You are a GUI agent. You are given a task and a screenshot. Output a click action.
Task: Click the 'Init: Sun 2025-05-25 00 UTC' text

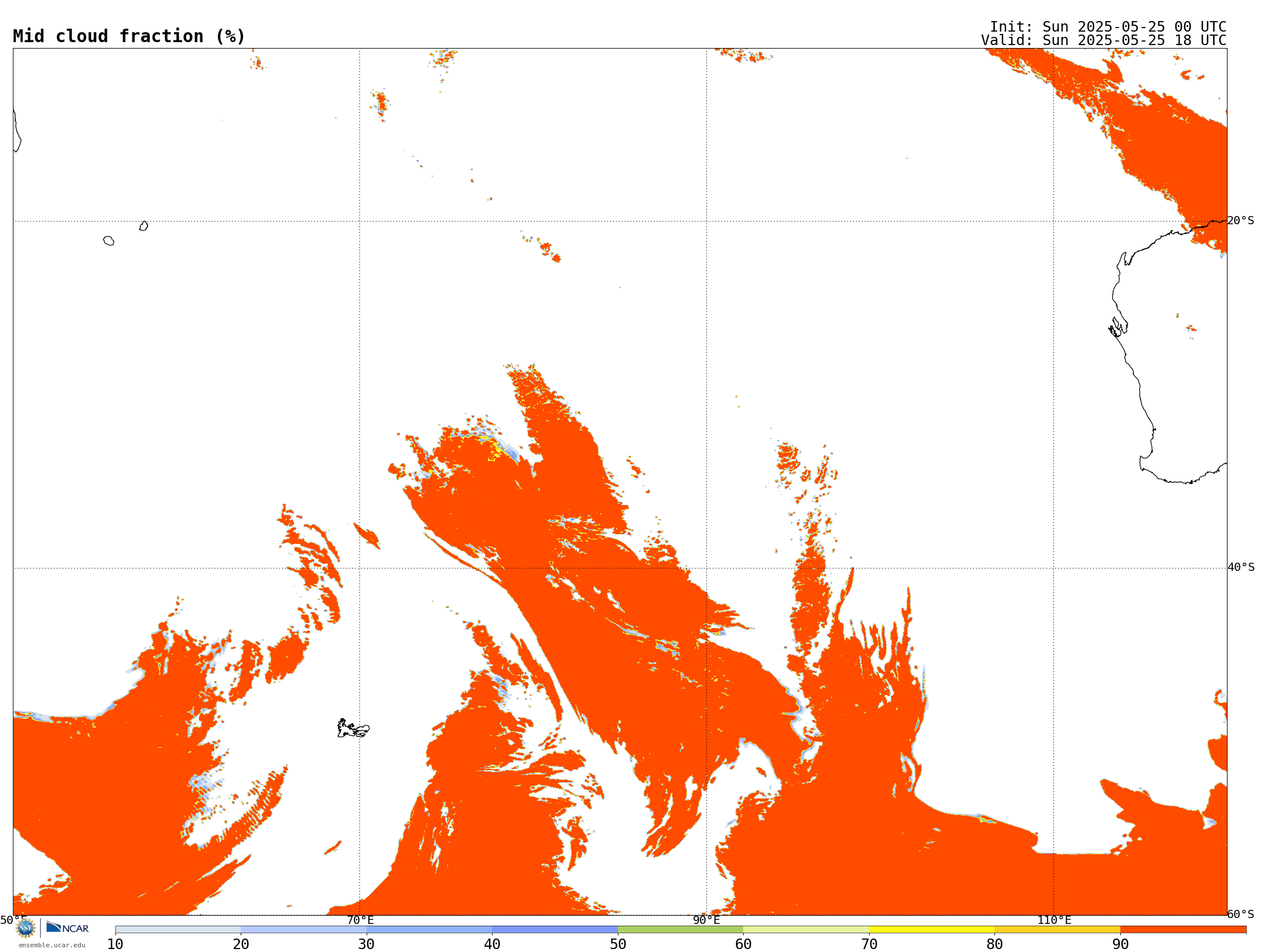[1108, 27]
